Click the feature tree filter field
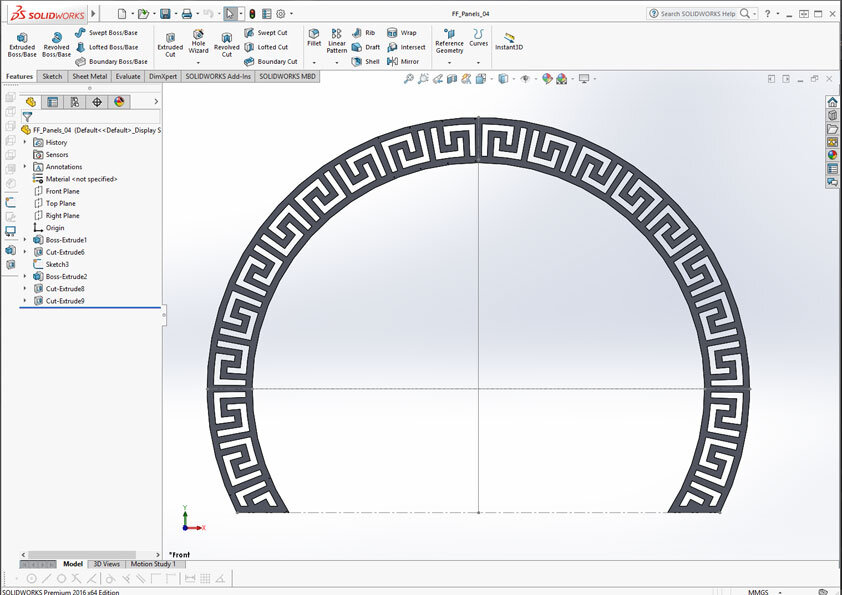Image resolution: width=842 pixels, height=595 pixels. click(x=90, y=117)
